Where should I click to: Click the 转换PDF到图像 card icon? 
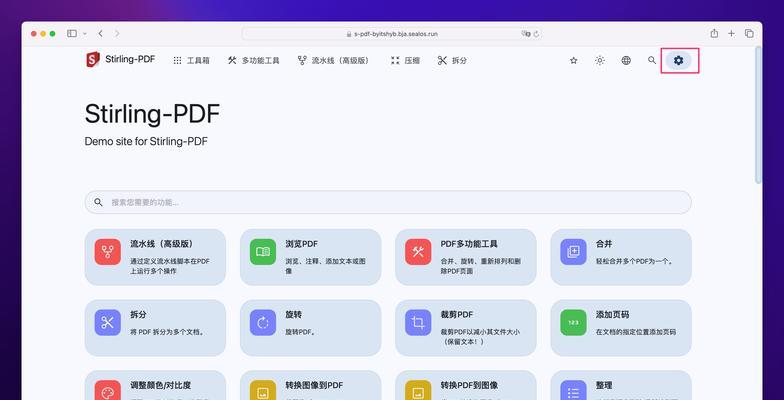click(x=418, y=390)
